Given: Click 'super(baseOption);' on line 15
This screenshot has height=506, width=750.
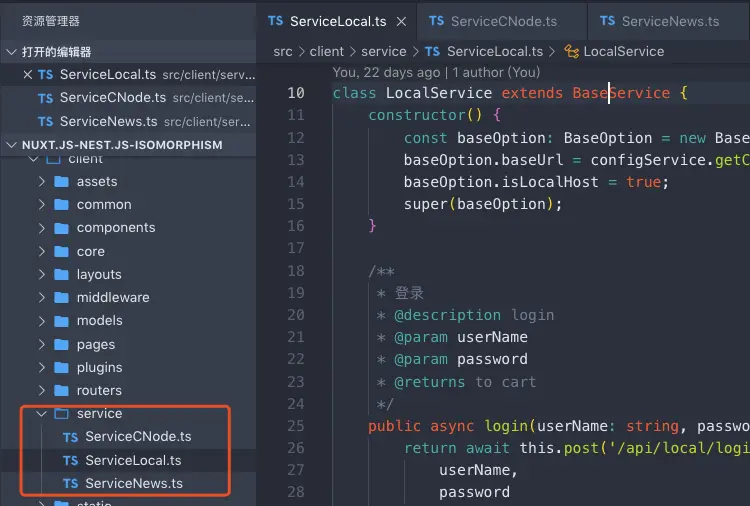Looking at the screenshot, I should click(x=483, y=204).
